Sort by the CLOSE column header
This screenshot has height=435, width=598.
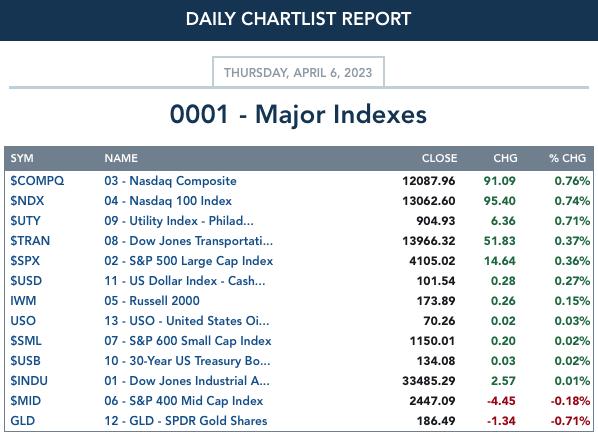[x=439, y=158]
